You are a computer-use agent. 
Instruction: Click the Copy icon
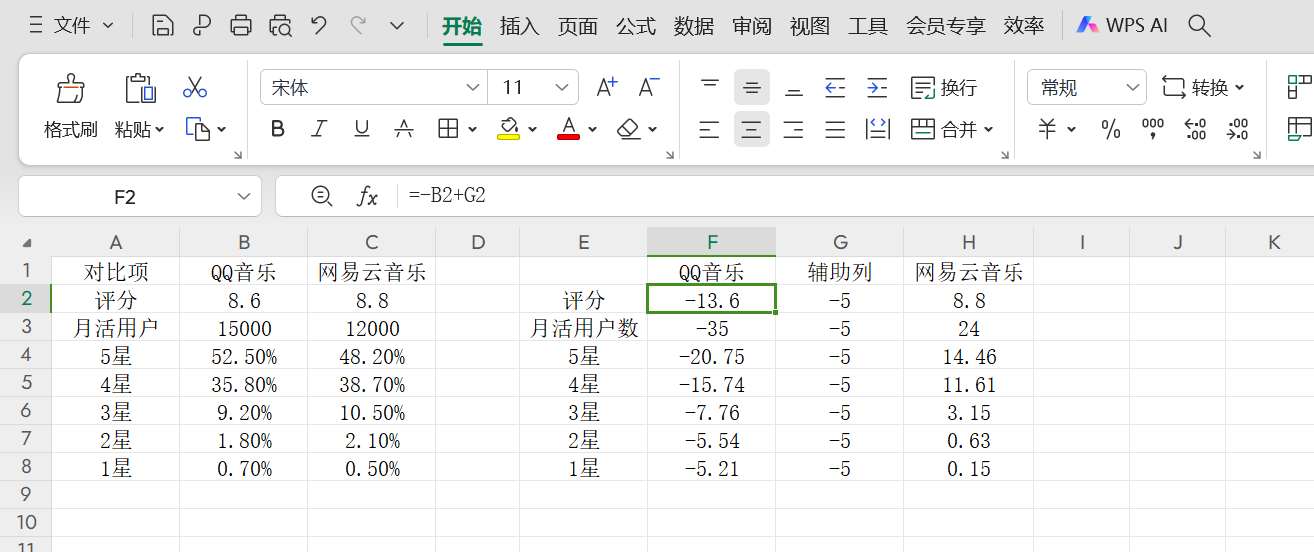click(x=197, y=129)
